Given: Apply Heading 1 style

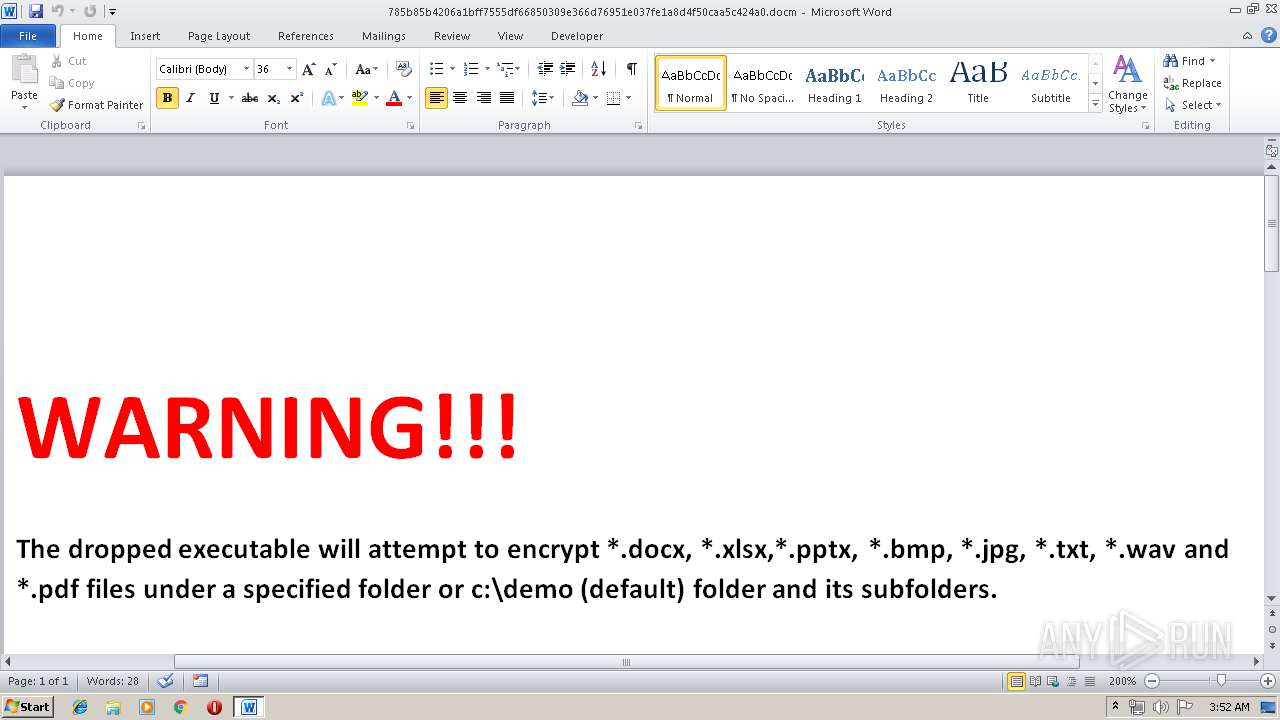Looking at the screenshot, I should click(834, 83).
